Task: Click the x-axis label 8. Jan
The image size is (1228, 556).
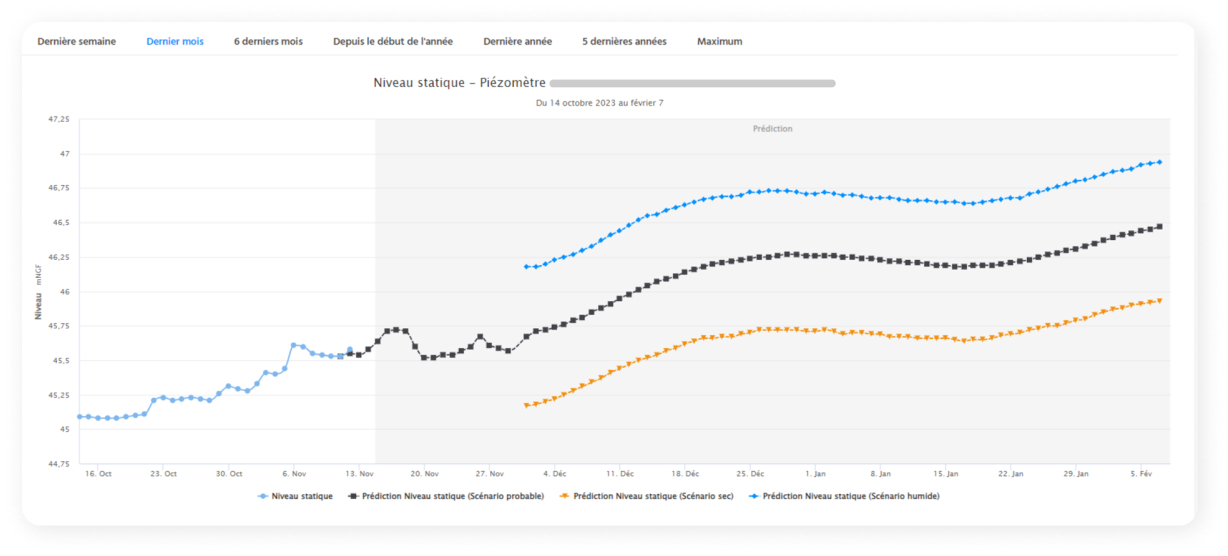Action: pos(881,474)
